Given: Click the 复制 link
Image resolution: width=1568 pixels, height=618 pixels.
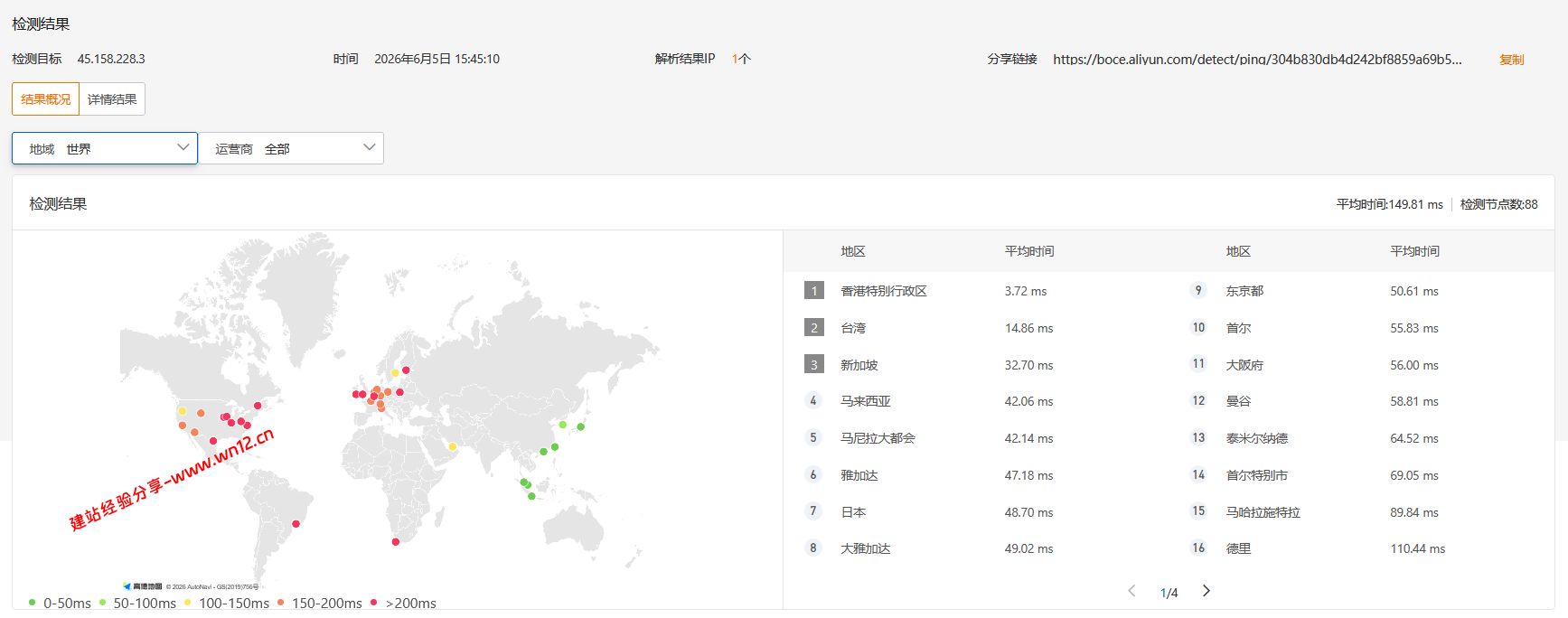Looking at the screenshot, I should pyautogui.click(x=1511, y=60).
